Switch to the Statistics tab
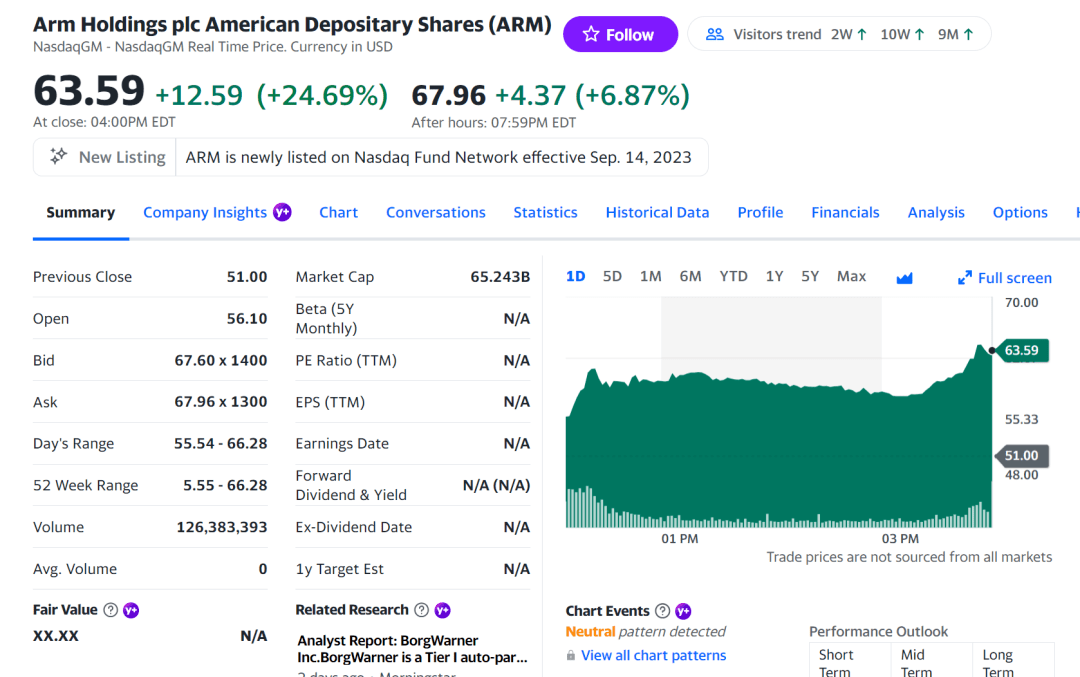 [545, 212]
